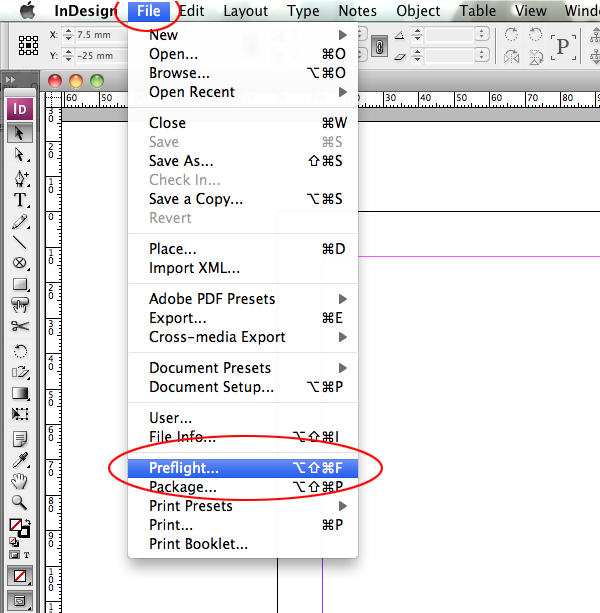The image size is (600, 613).
Task: Expand Cross-media Export submenu
Action: 243,337
